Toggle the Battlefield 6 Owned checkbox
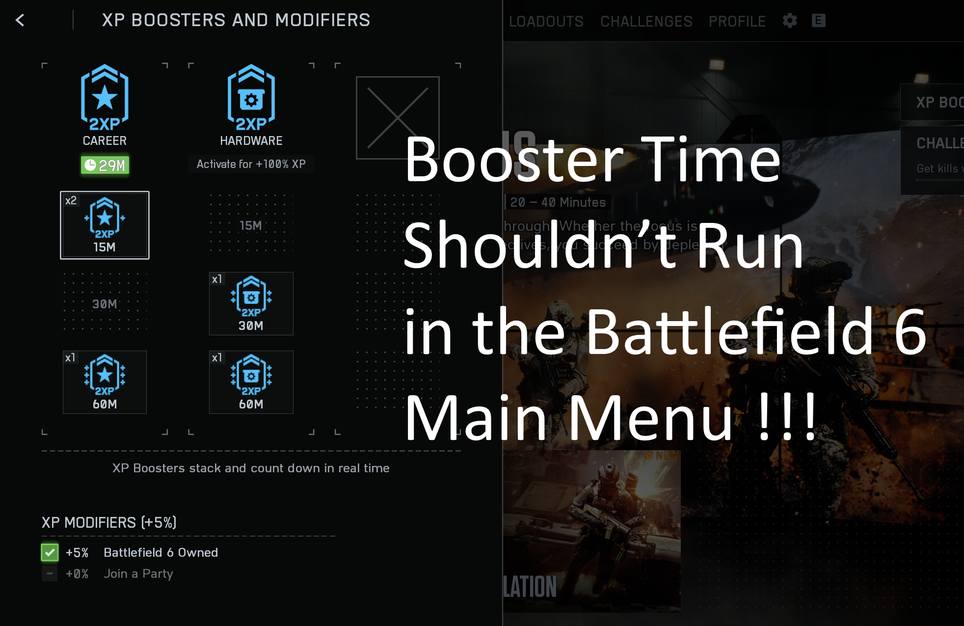 [50, 552]
